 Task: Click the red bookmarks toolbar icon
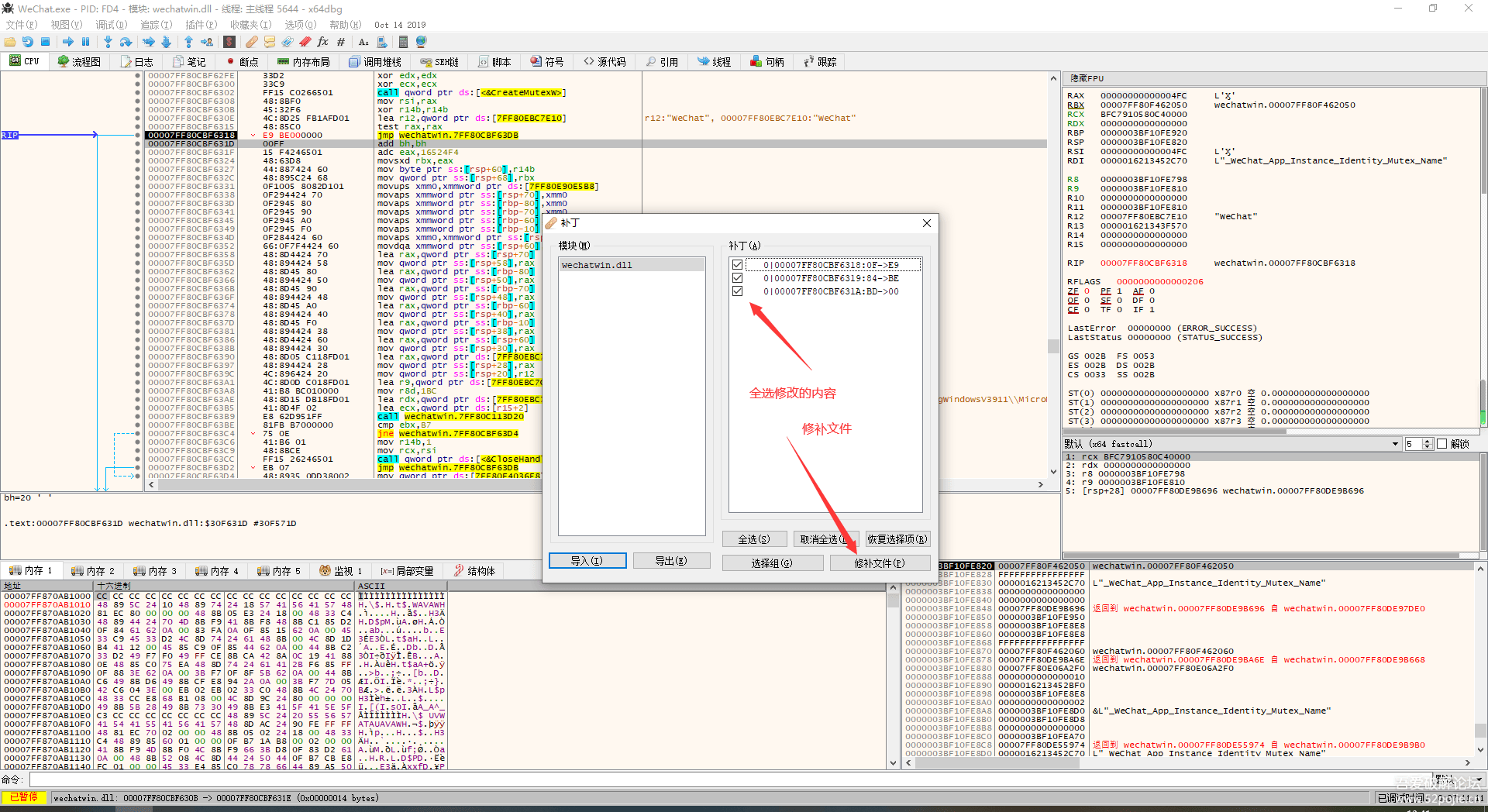(x=305, y=42)
